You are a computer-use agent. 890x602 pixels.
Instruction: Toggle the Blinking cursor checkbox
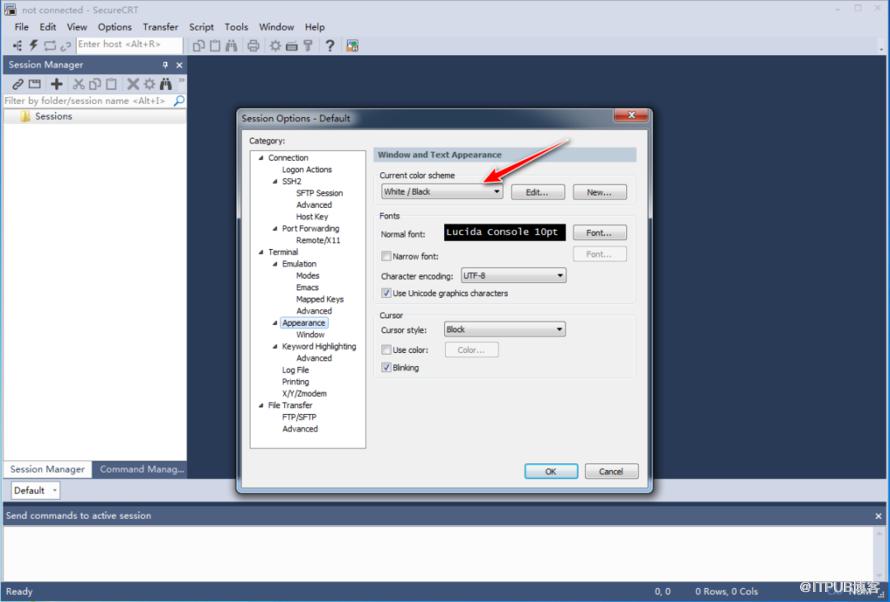tap(386, 368)
